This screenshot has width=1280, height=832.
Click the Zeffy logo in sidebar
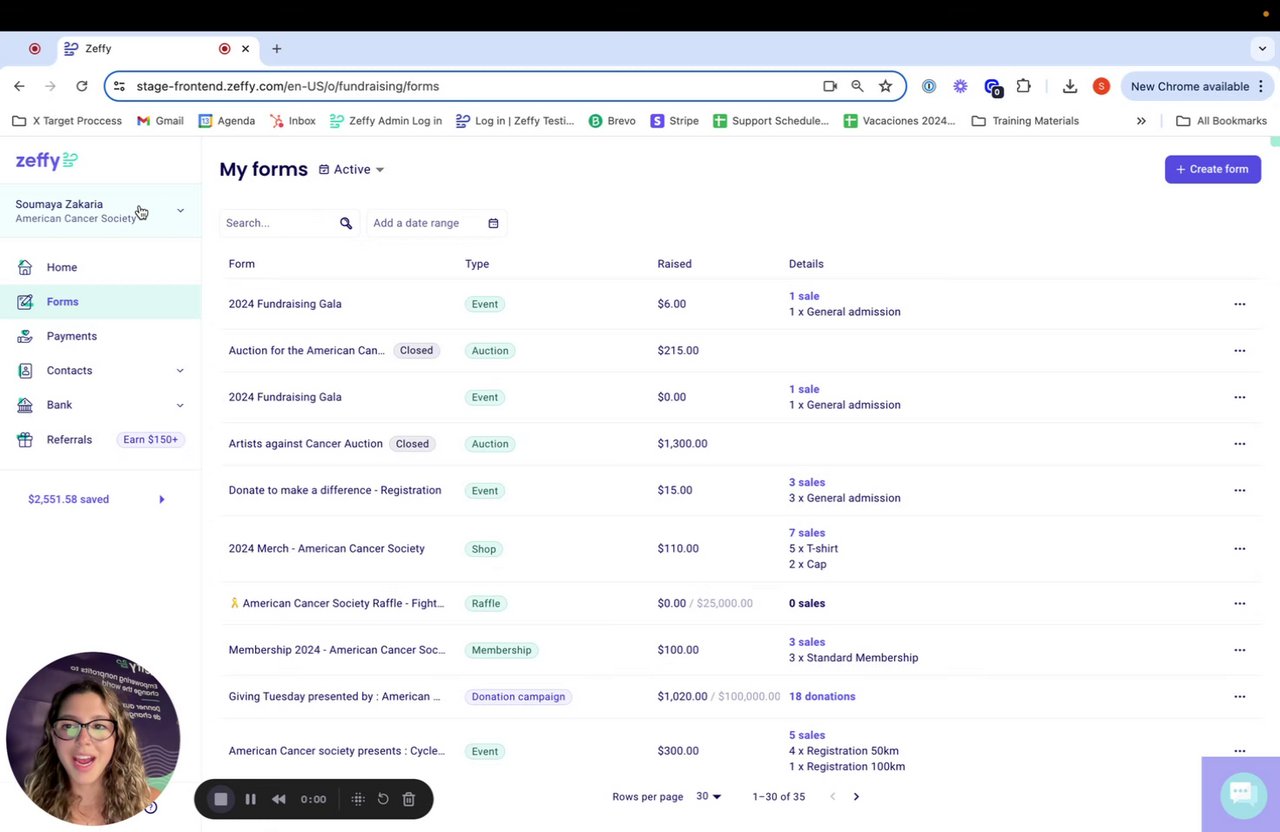[46, 160]
